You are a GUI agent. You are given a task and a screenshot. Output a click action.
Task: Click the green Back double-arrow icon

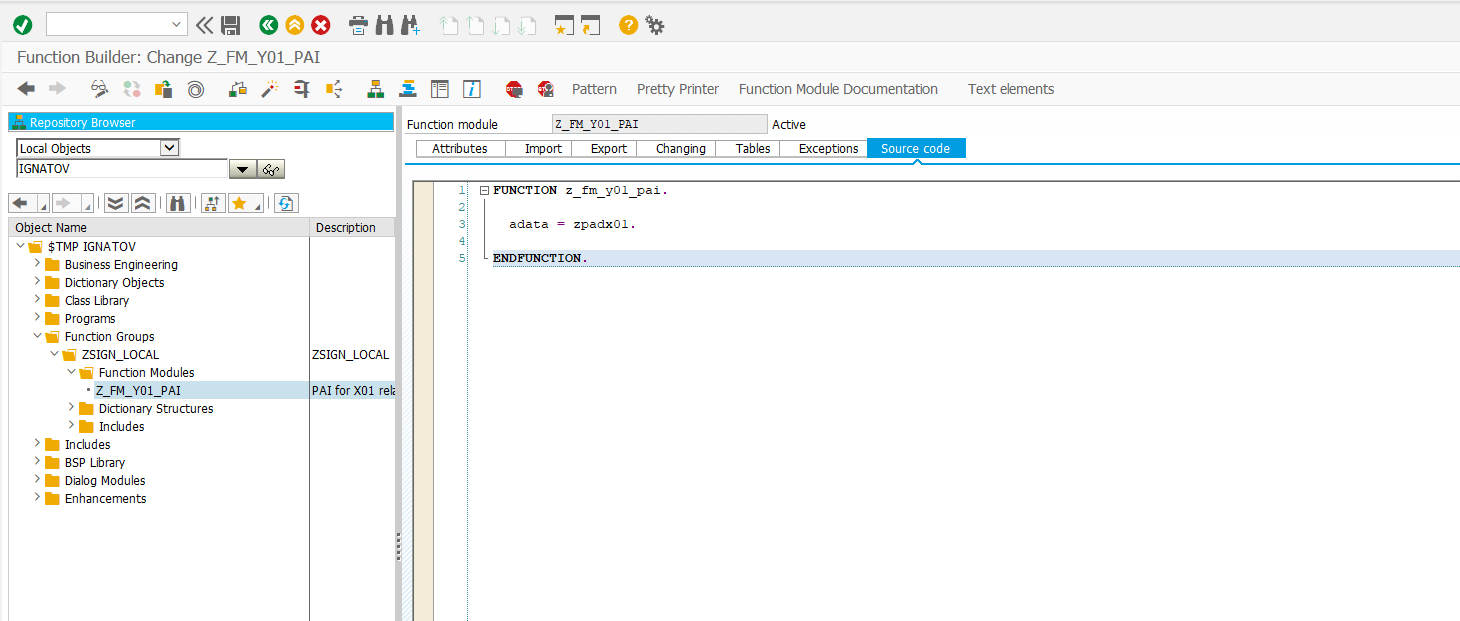[268, 25]
